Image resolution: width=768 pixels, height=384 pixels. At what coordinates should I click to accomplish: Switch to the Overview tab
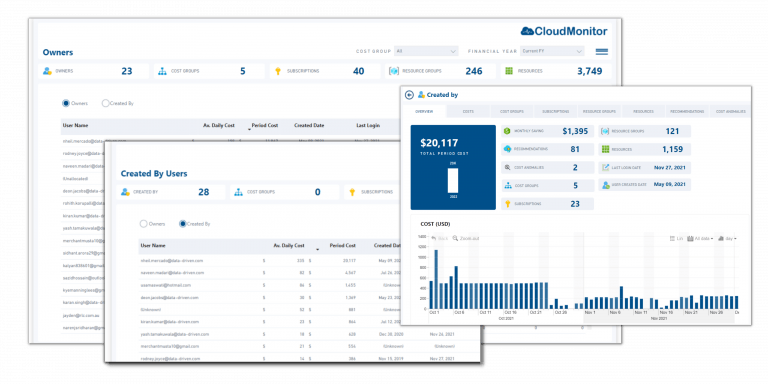click(x=424, y=112)
